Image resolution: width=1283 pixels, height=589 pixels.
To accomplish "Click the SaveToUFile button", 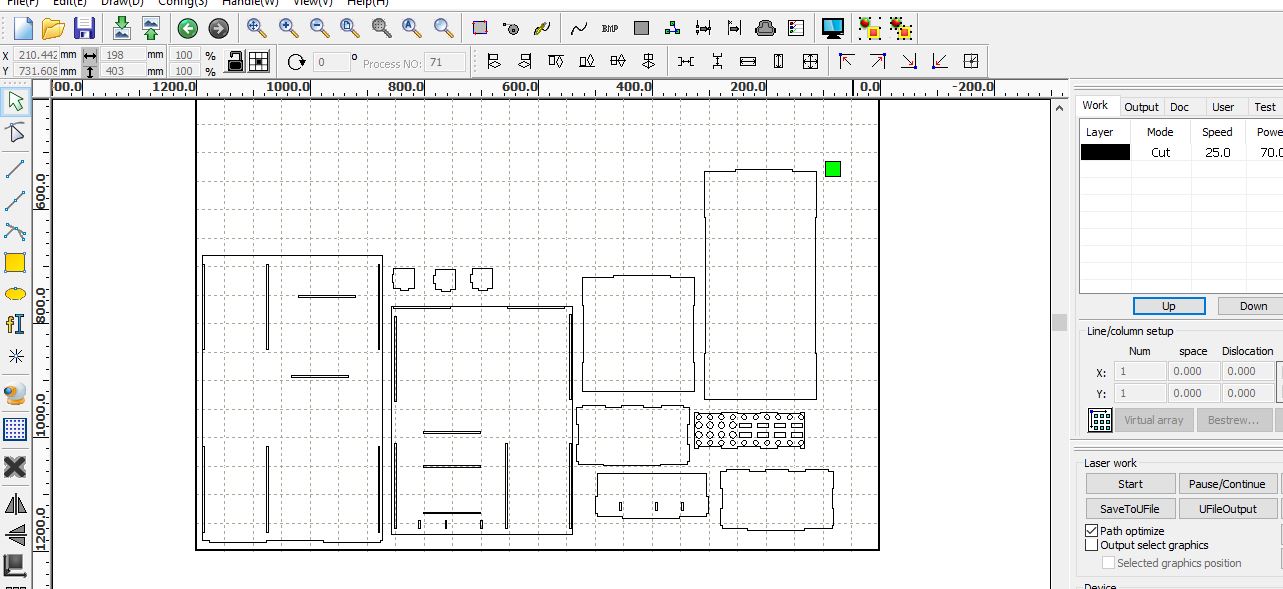I will tap(1130, 509).
